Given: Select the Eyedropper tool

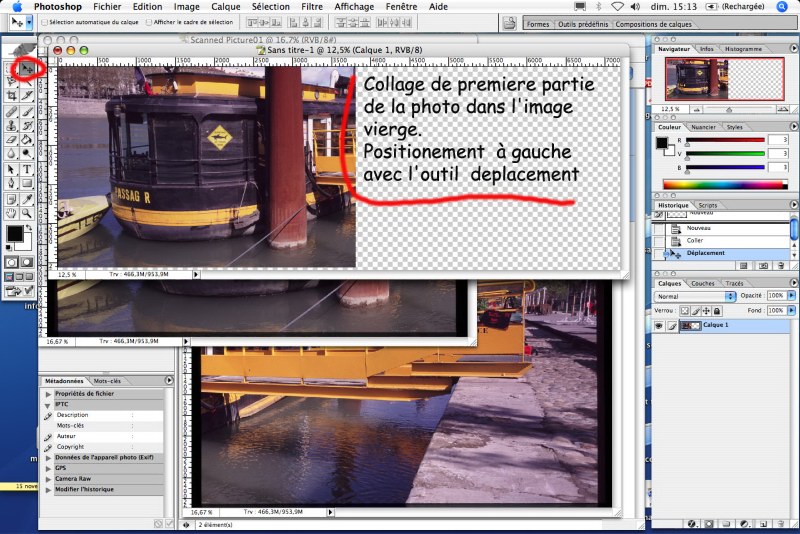Looking at the screenshot, I should (x=27, y=199).
